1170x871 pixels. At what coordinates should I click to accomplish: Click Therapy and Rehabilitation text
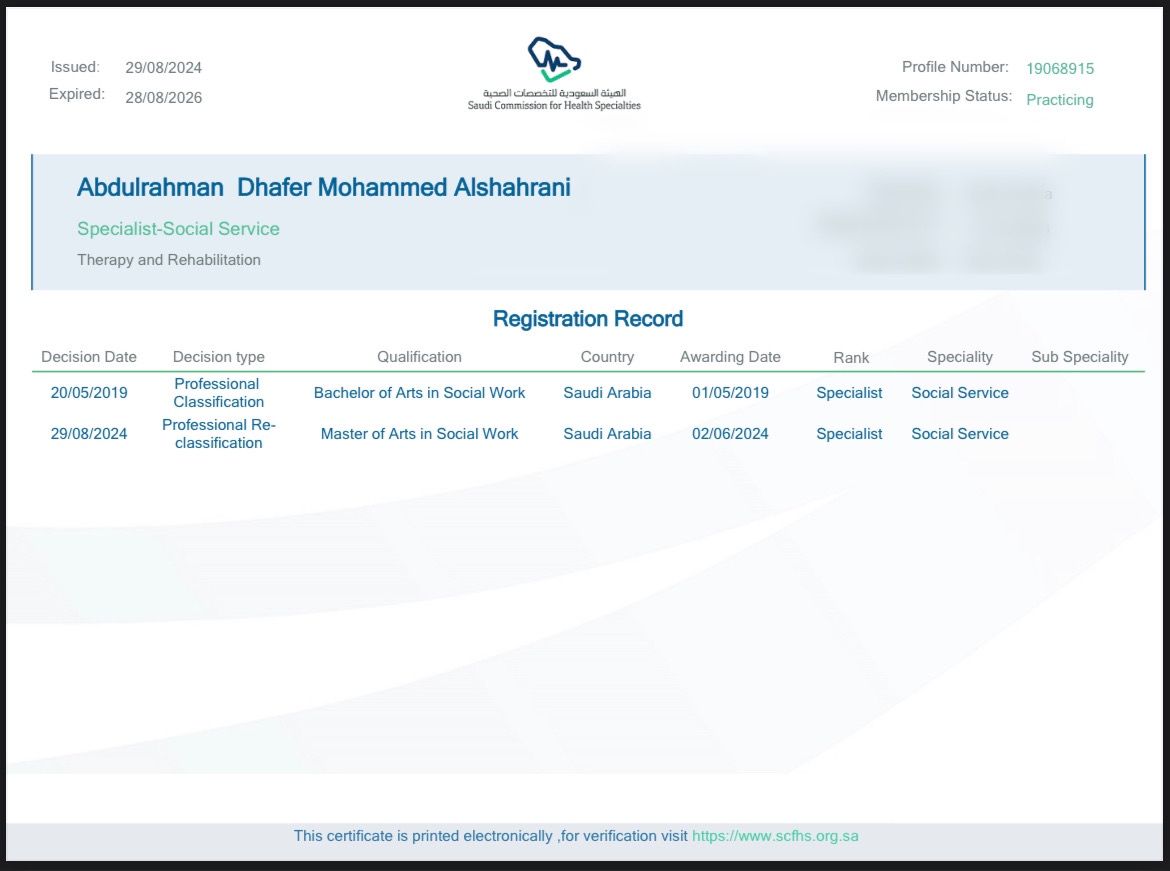(169, 260)
